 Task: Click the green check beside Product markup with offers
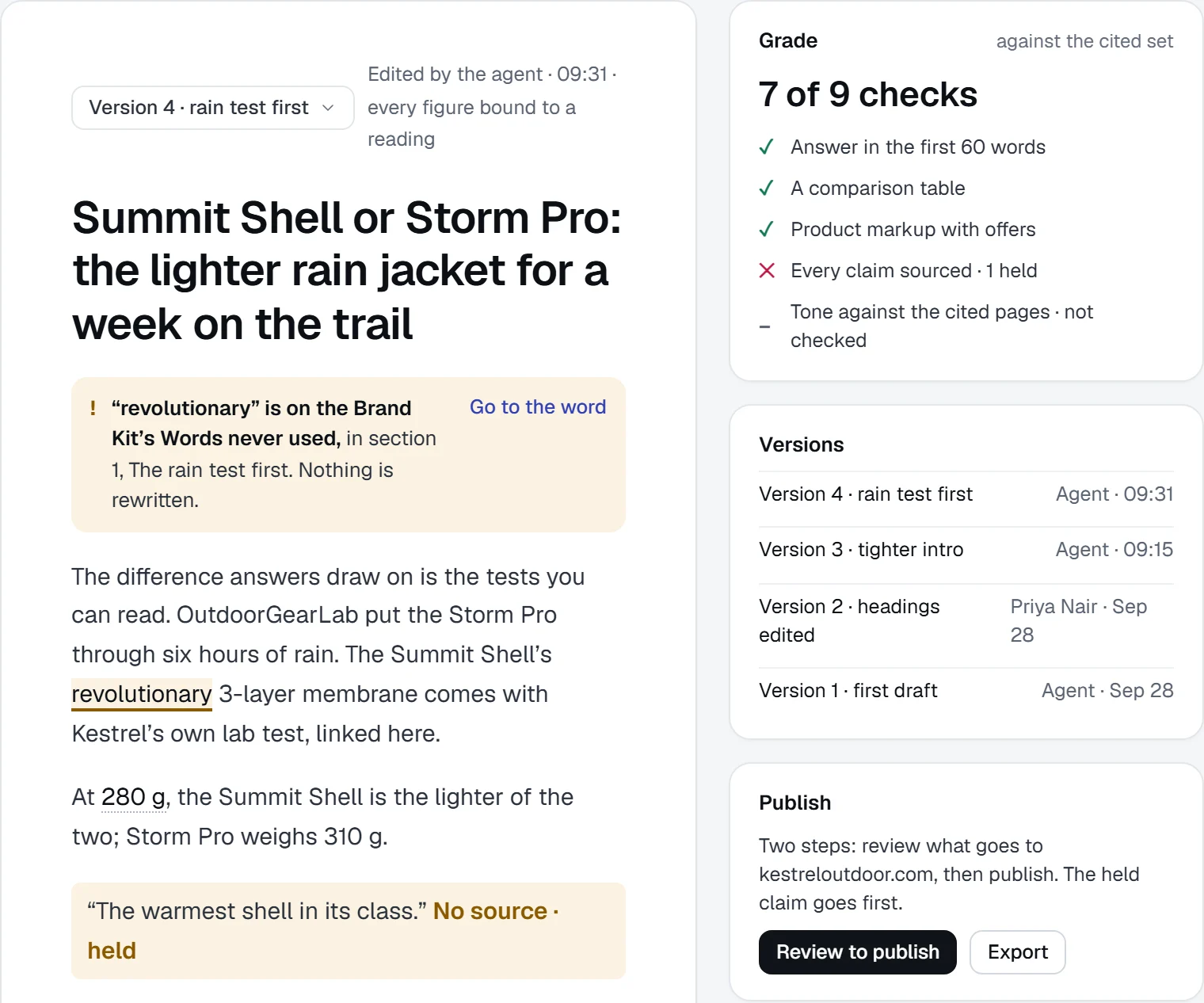766,230
